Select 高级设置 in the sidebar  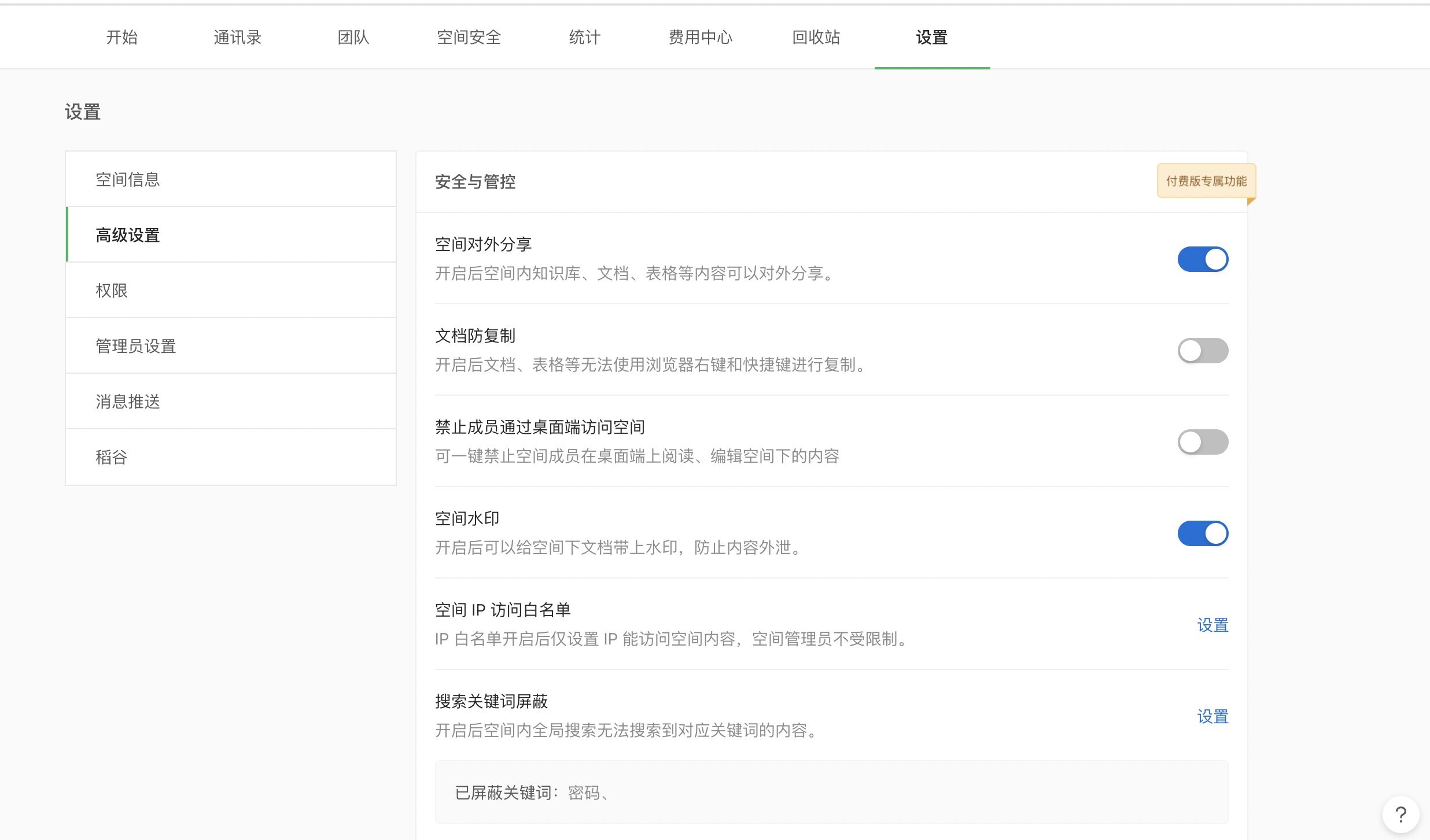point(231,235)
